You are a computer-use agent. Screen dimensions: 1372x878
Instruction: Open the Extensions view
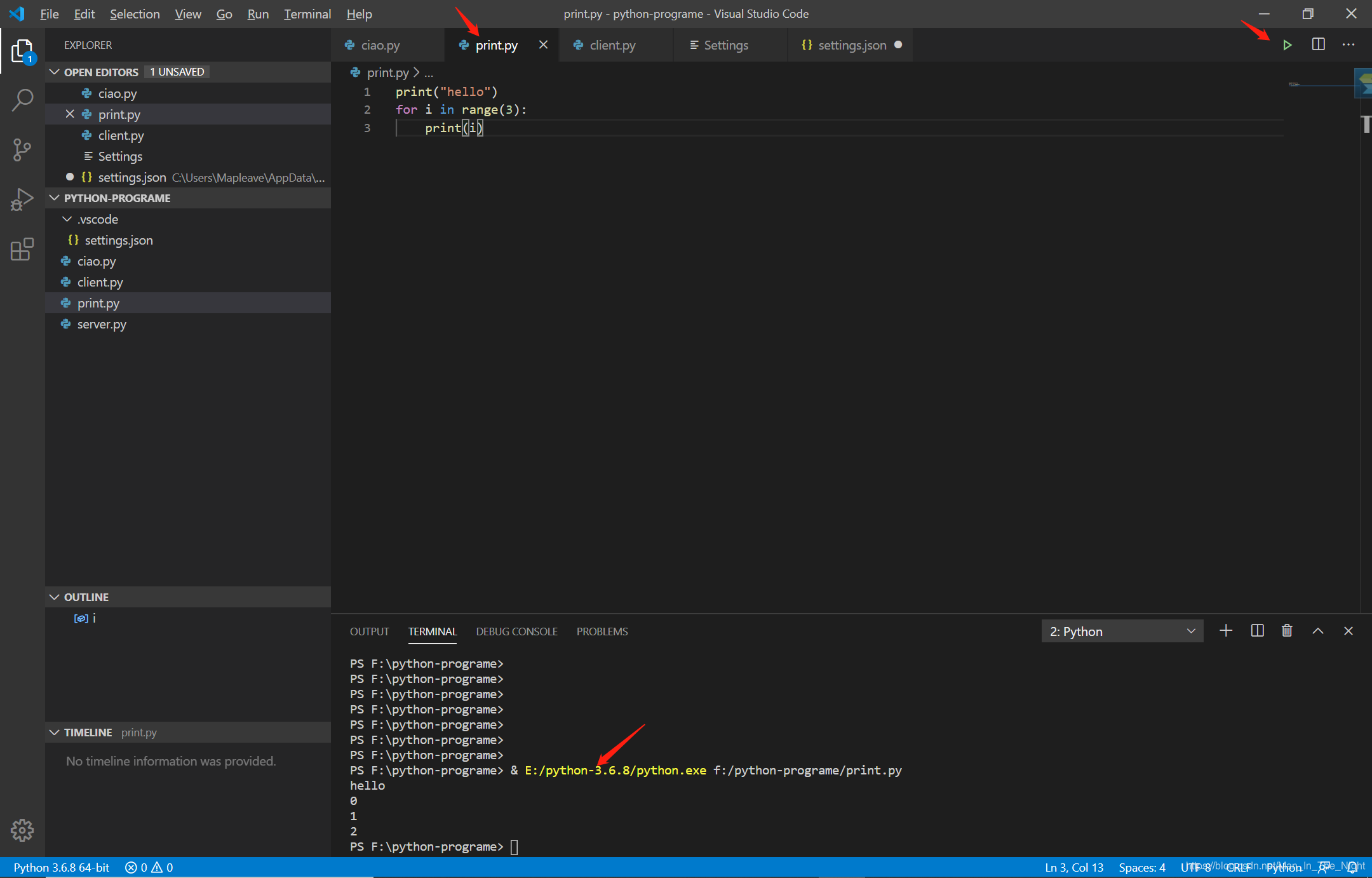[x=23, y=250]
